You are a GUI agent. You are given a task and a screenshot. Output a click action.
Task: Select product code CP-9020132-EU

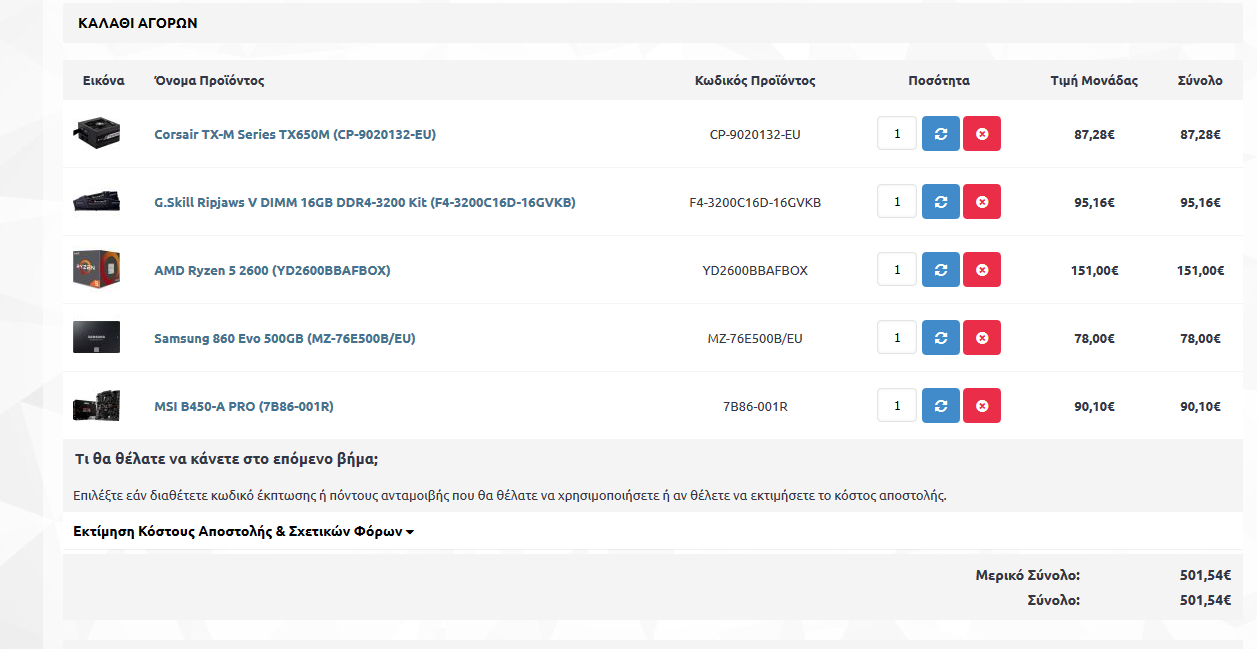[x=755, y=134]
